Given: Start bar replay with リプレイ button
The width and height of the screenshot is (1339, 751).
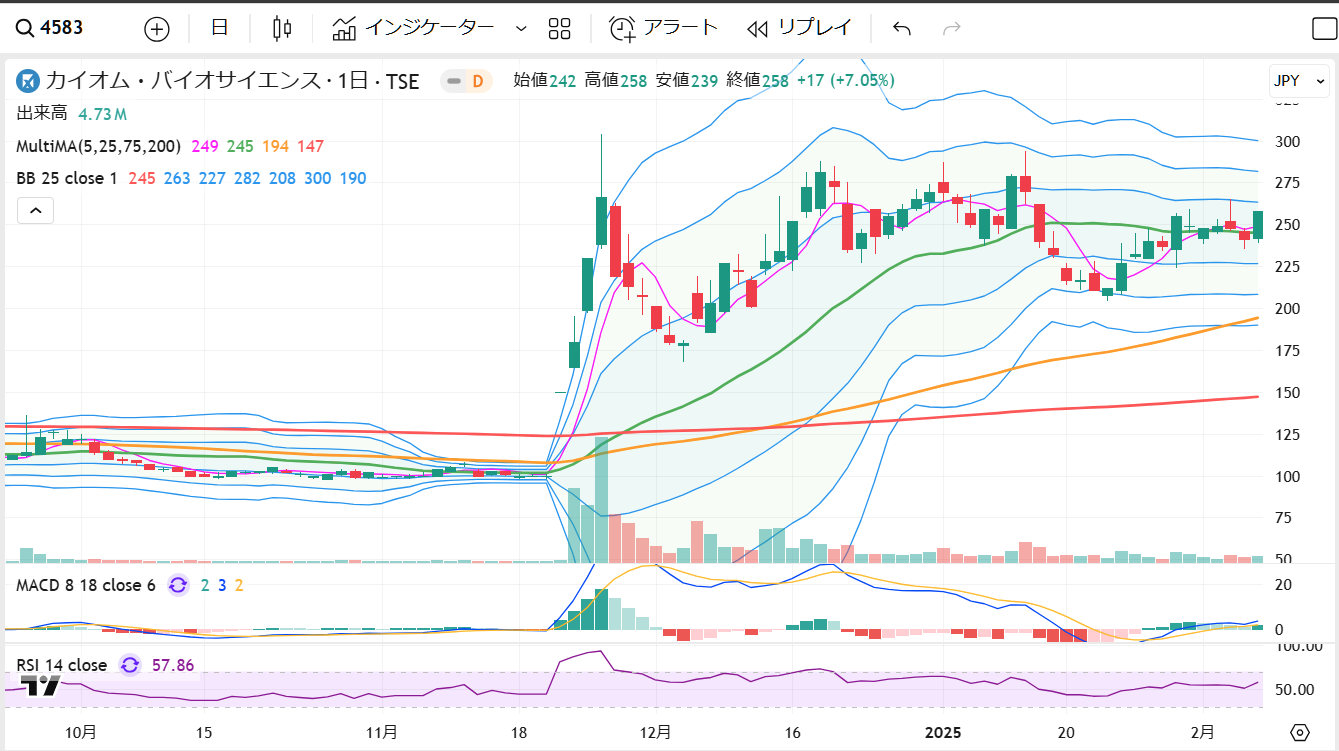Looking at the screenshot, I should point(799,28).
